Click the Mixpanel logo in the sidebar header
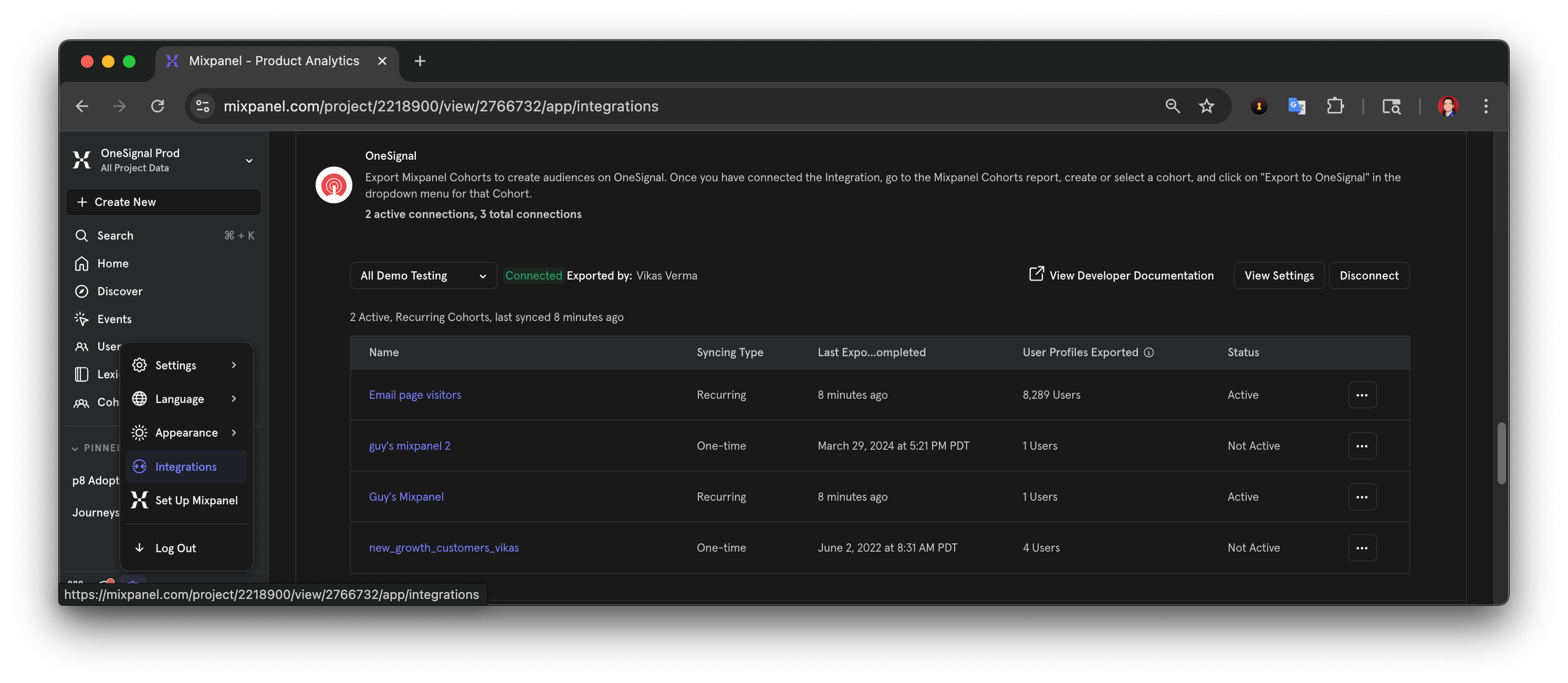The width and height of the screenshot is (1568, 683). (81, 160)
